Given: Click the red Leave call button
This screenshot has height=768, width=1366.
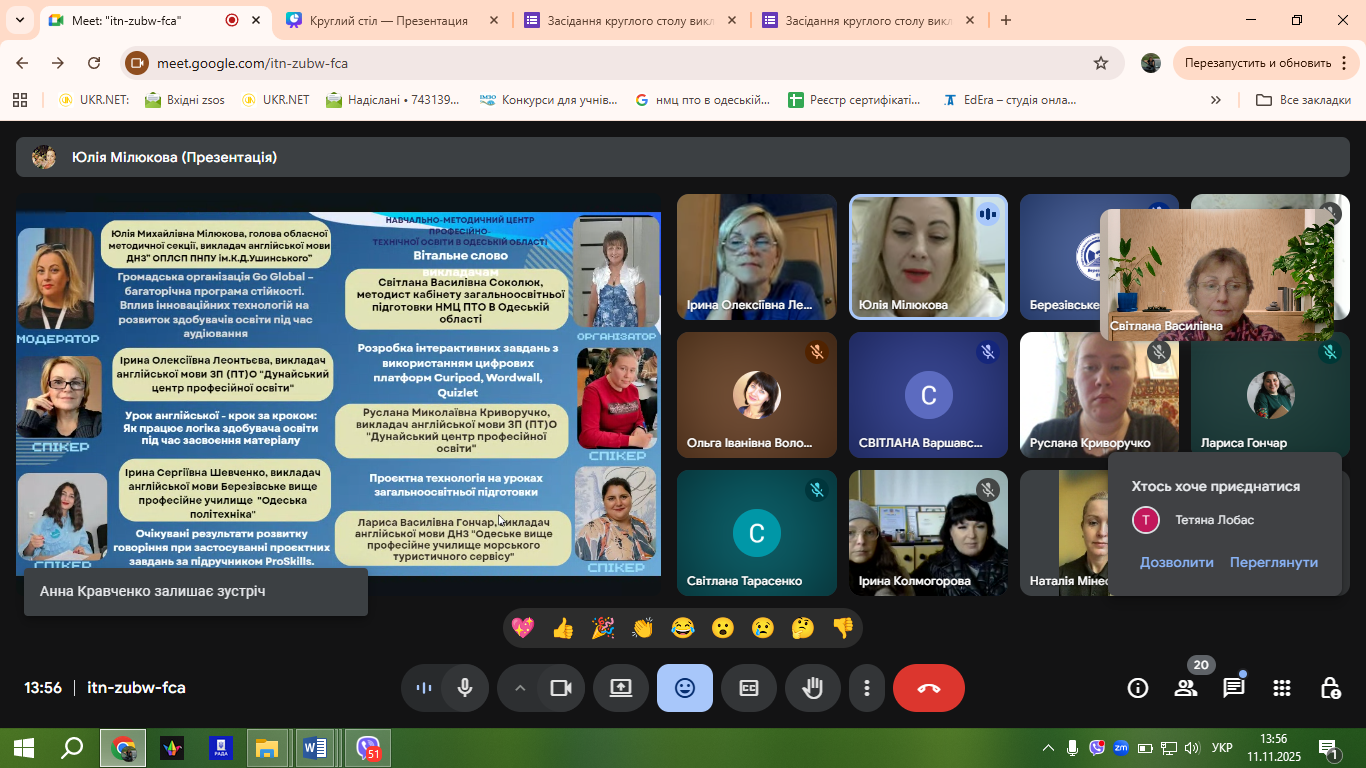Looking at the screenshot, I should [928, 688].
